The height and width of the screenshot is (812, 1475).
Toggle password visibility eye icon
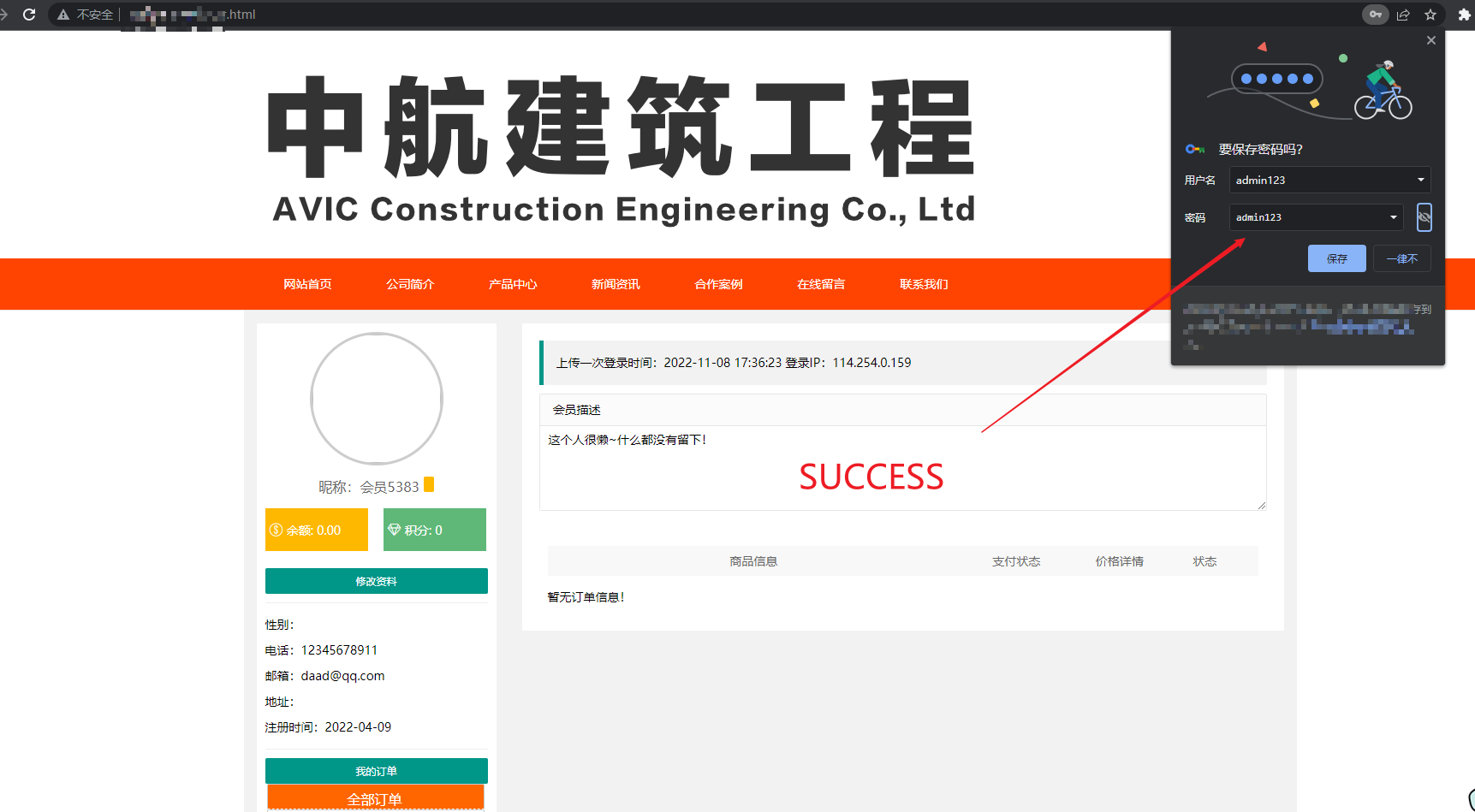click(1424, 217)
